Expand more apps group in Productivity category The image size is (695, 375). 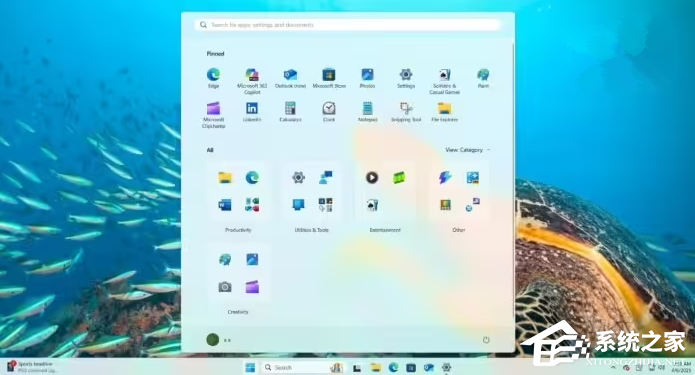[252, 205]
